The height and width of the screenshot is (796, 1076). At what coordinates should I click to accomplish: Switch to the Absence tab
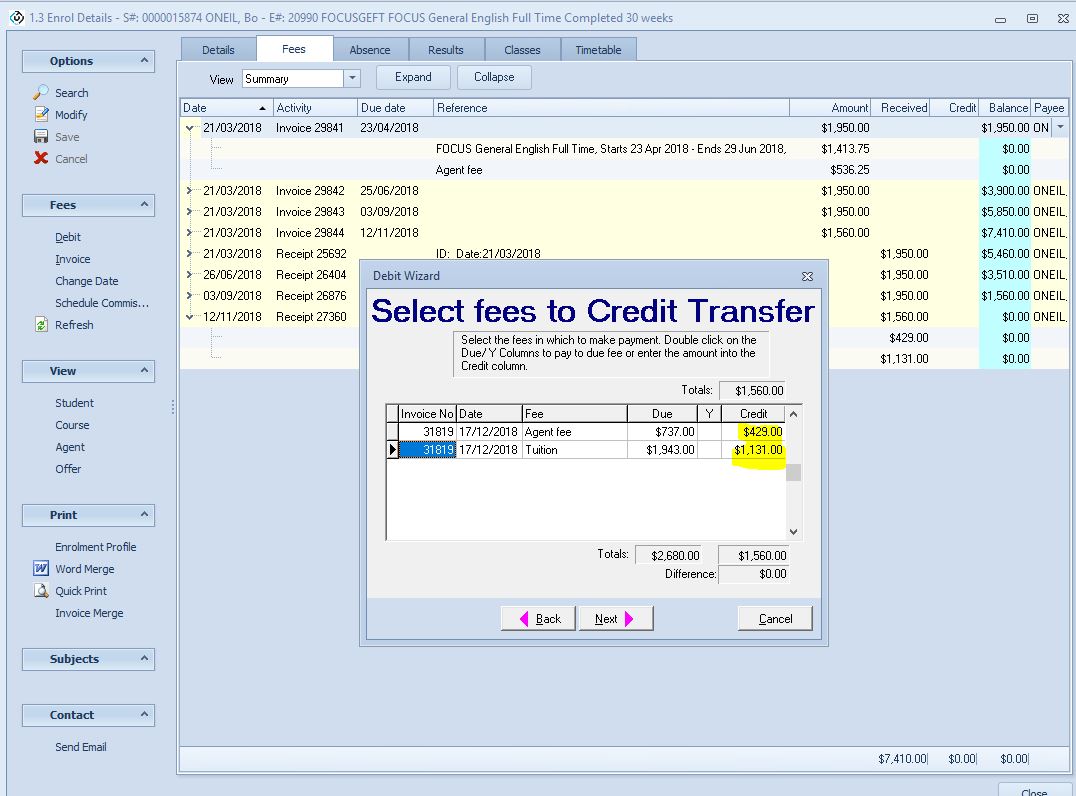(x=370, y=50)
